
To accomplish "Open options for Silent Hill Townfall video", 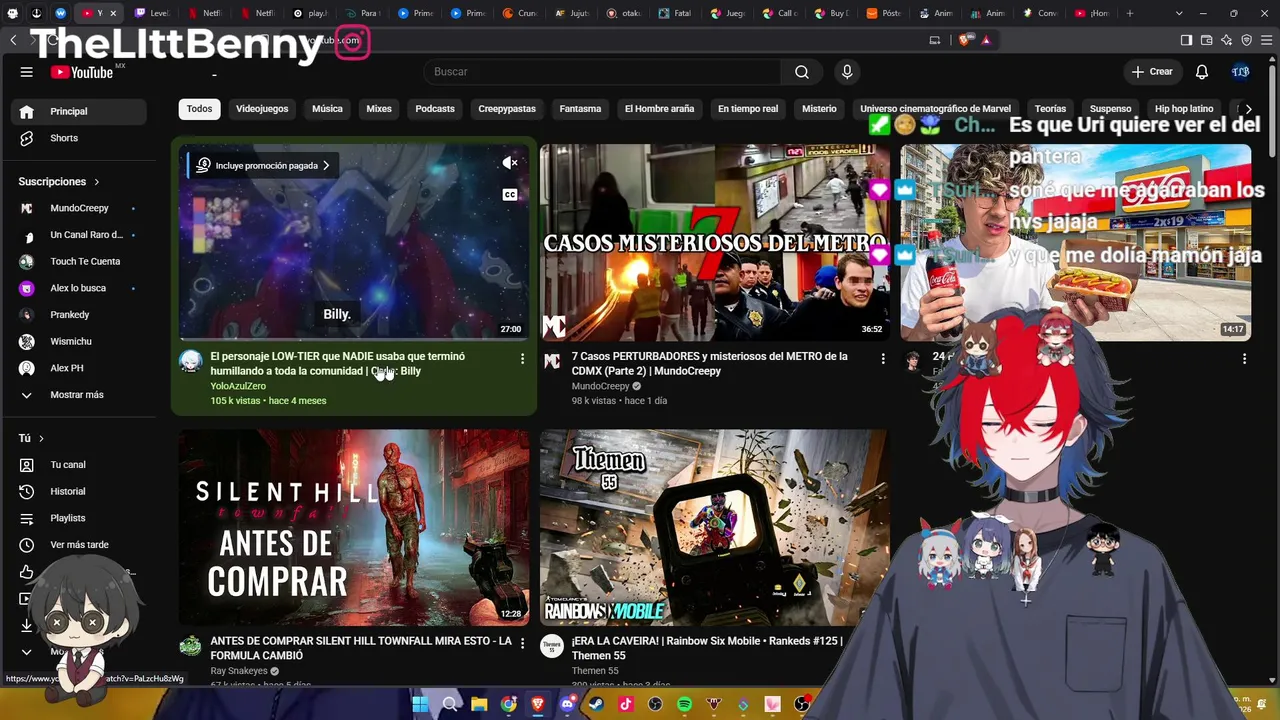I will pos(522,643).
